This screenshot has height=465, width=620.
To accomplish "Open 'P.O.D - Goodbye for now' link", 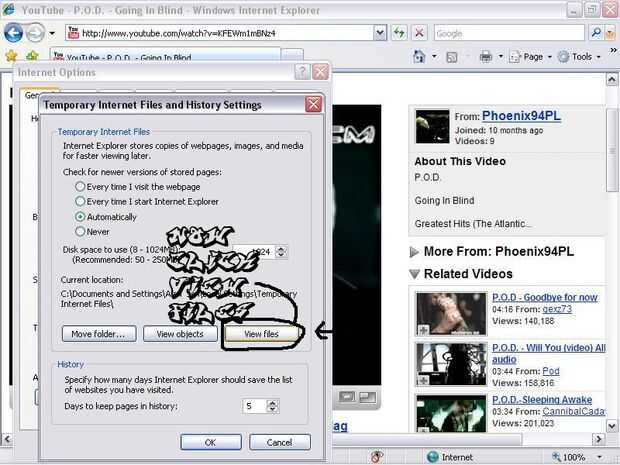I will click(x=544, y=297).
